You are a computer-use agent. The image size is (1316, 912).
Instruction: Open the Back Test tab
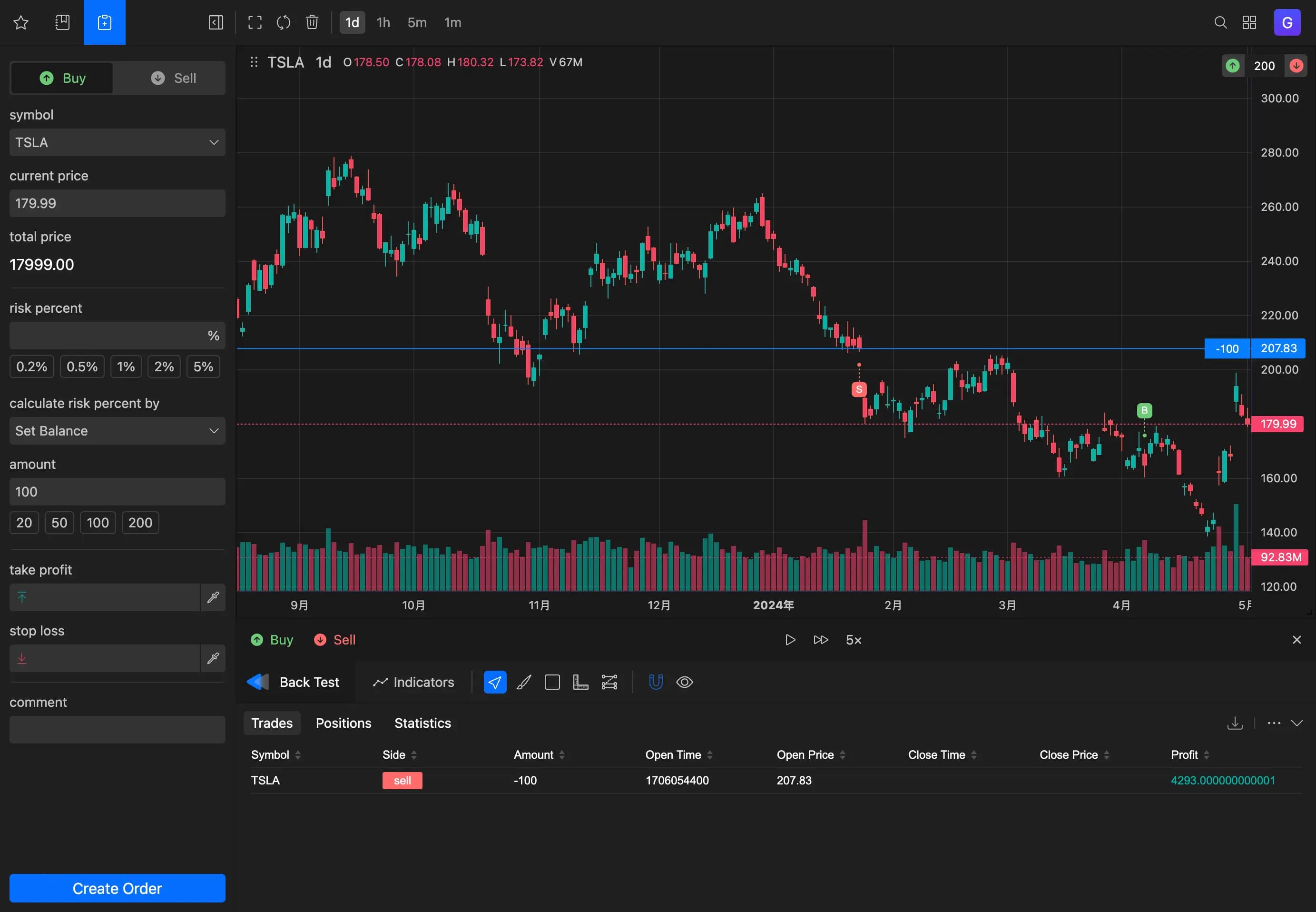[x=295, y=682]
